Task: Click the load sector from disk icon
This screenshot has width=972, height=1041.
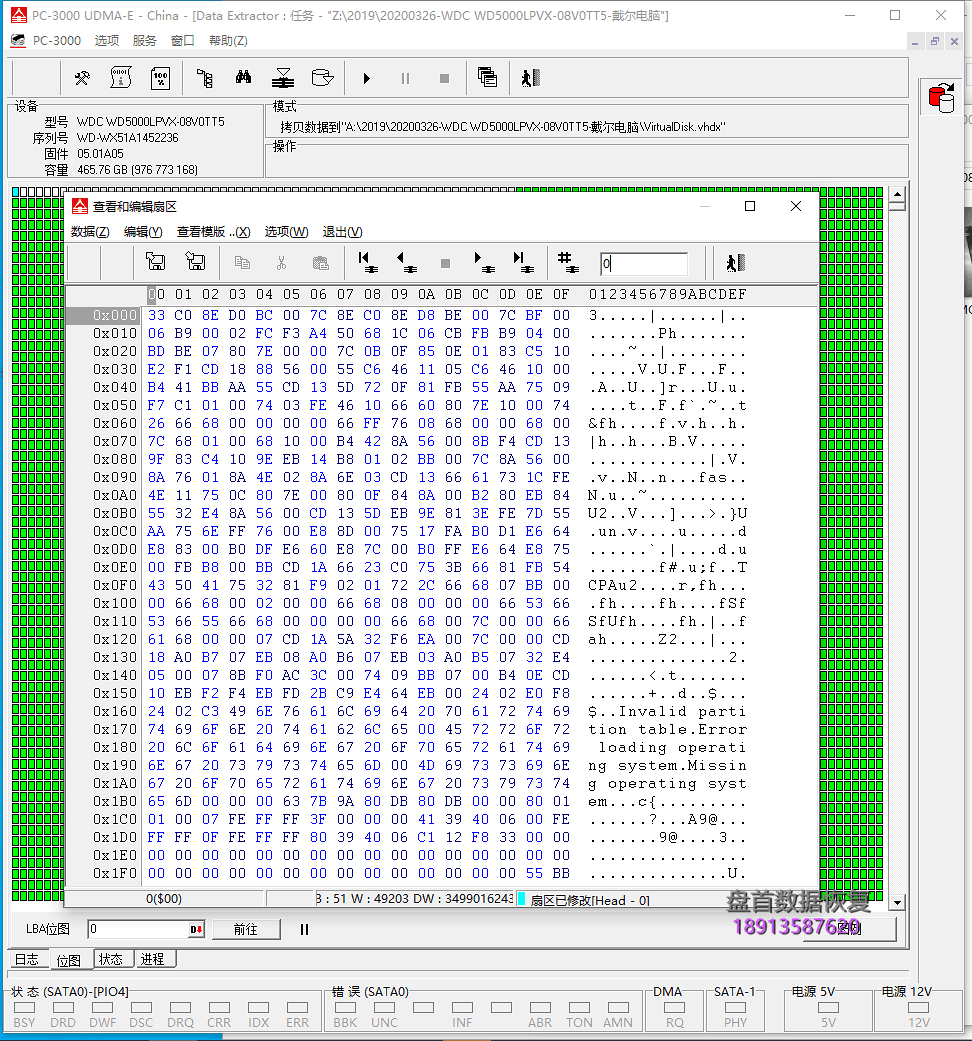Action: pos(195,262)
